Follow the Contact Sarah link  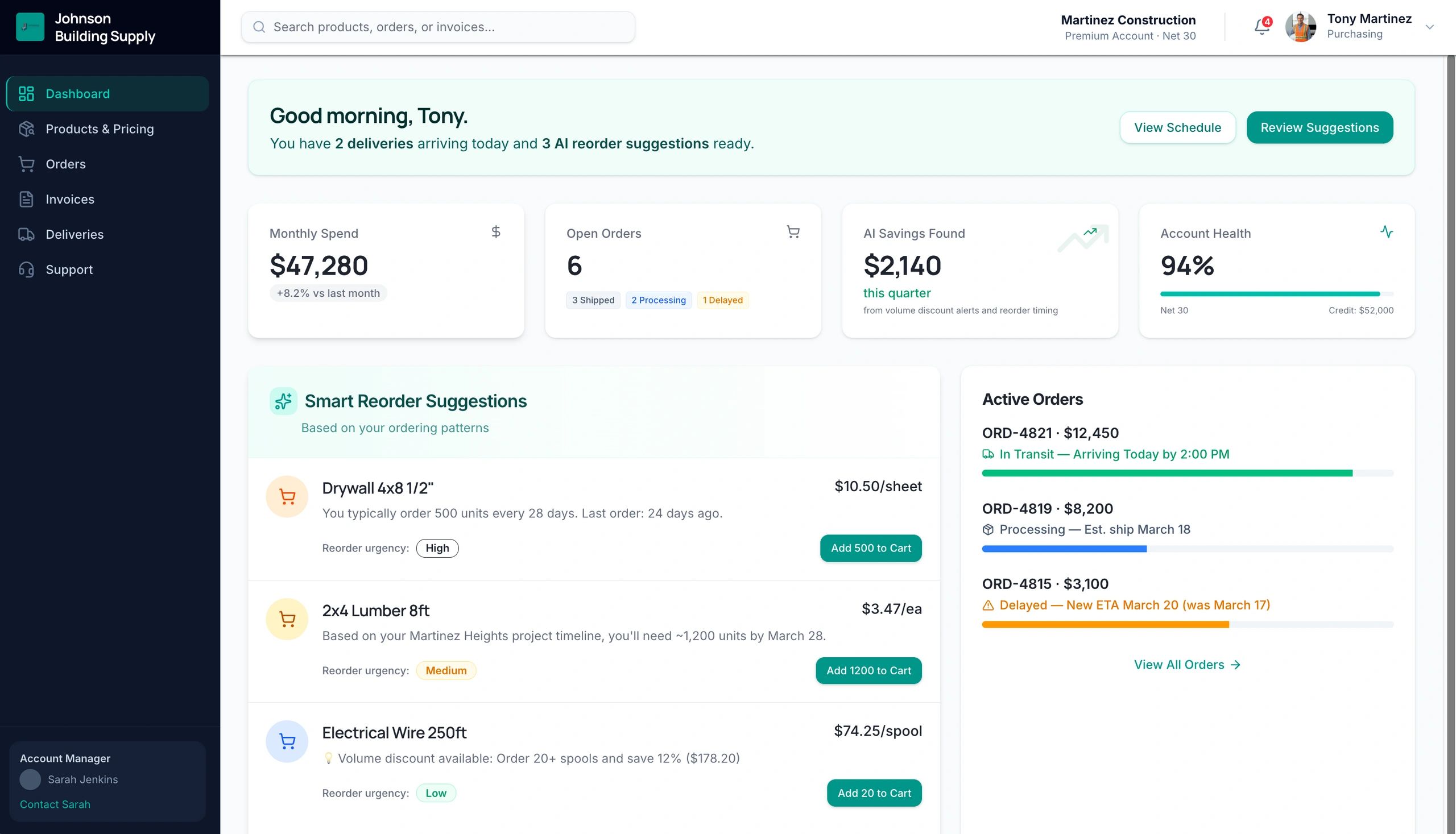click(x=55, y=804)
